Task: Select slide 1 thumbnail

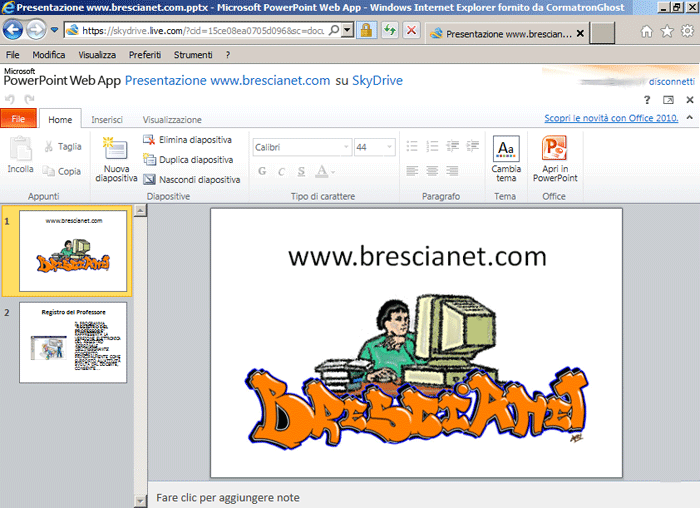Action: [x=73, y=251]
